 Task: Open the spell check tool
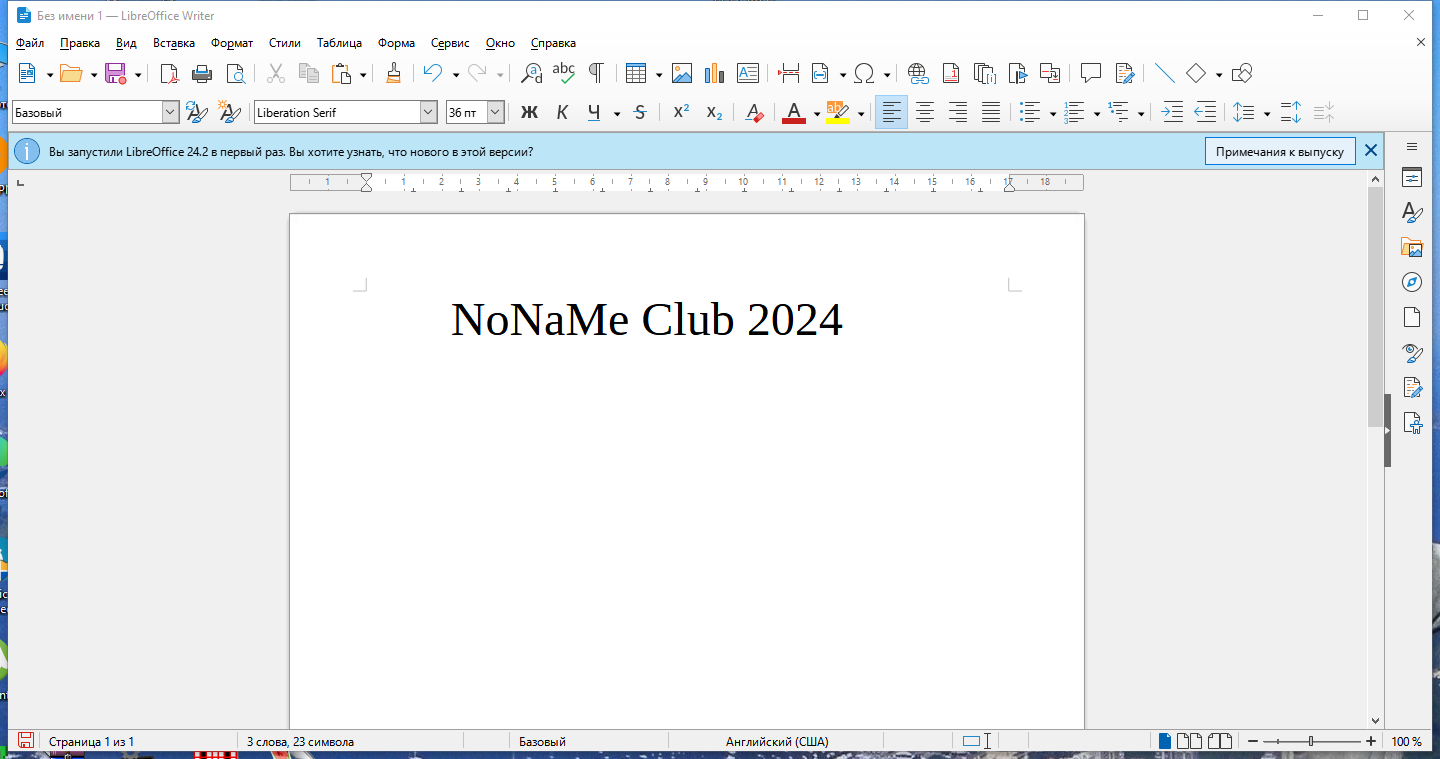click(x=564, y=73)
